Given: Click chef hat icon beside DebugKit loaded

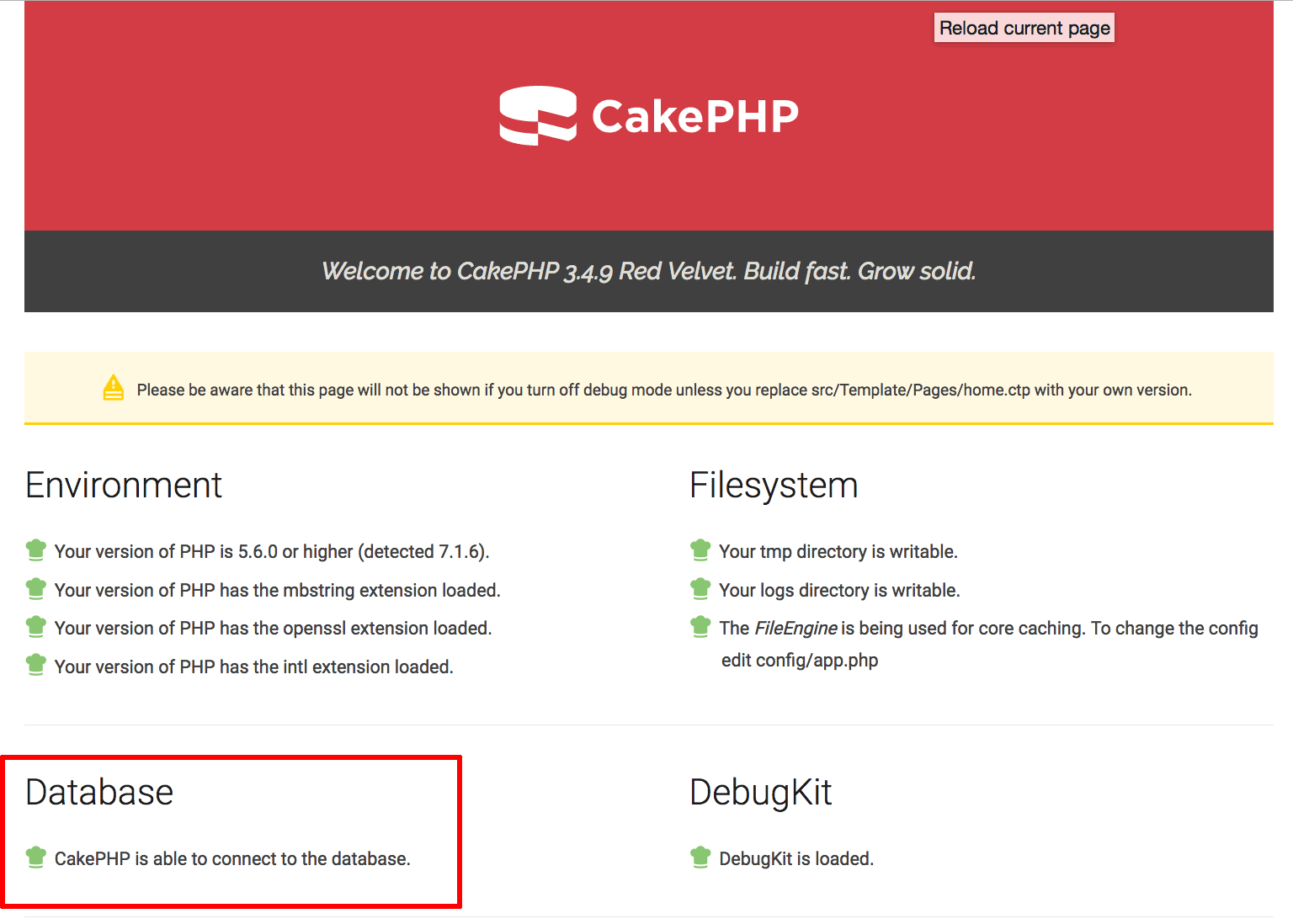Looking at the screenshot, I should tap(700, 858).
